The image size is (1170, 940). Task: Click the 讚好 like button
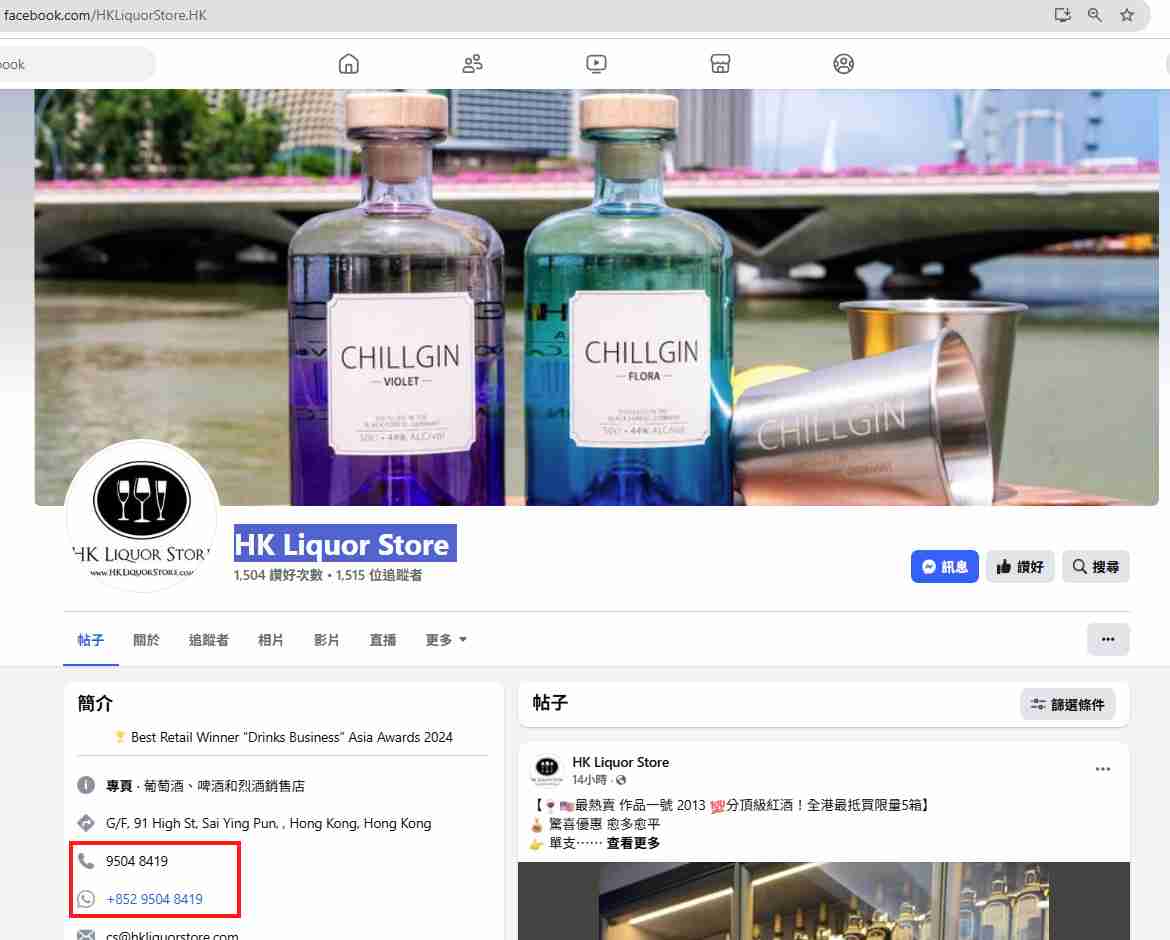click(1020, 567)
